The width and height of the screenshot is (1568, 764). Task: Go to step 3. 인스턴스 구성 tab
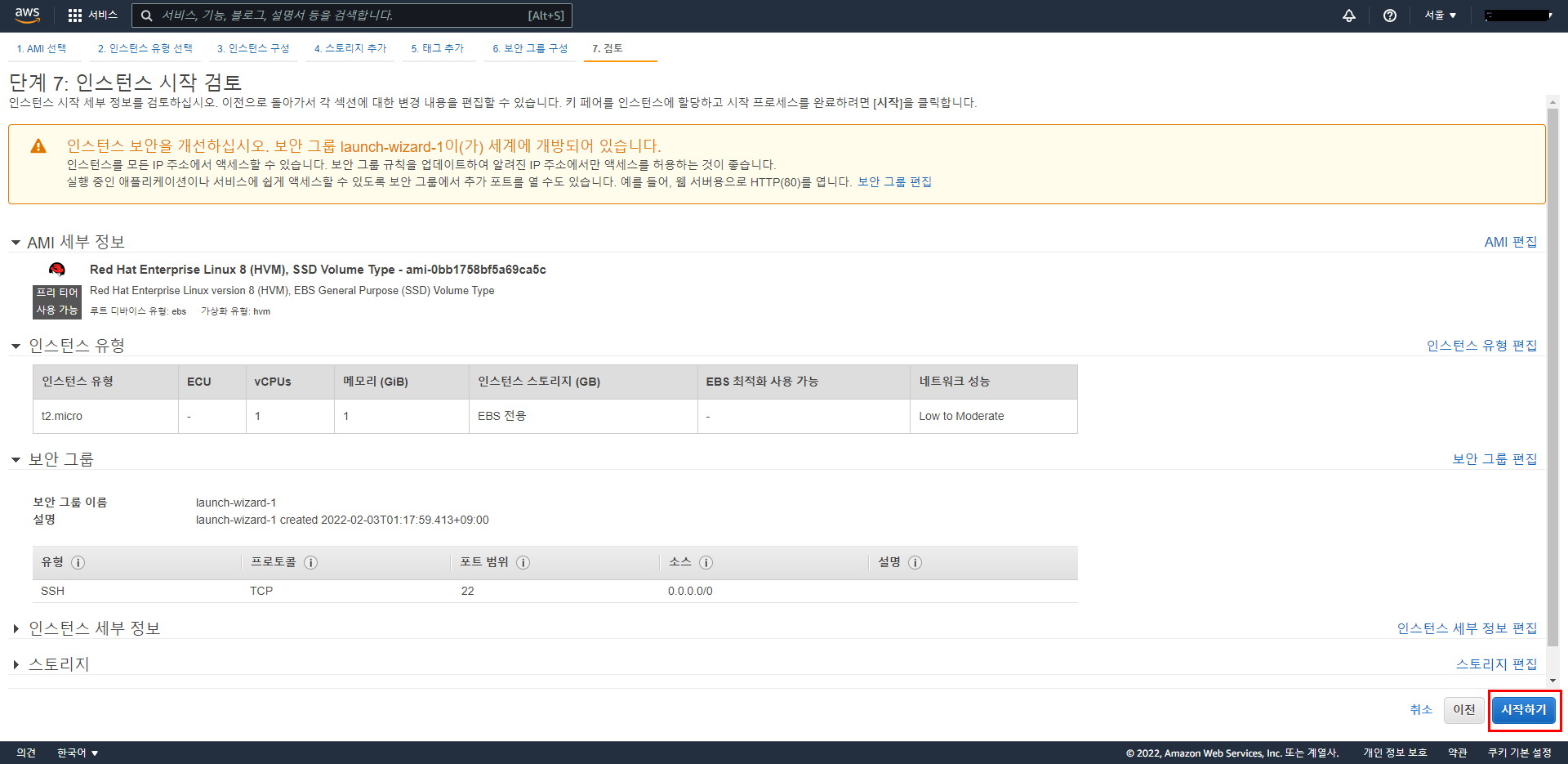[253, 48]
